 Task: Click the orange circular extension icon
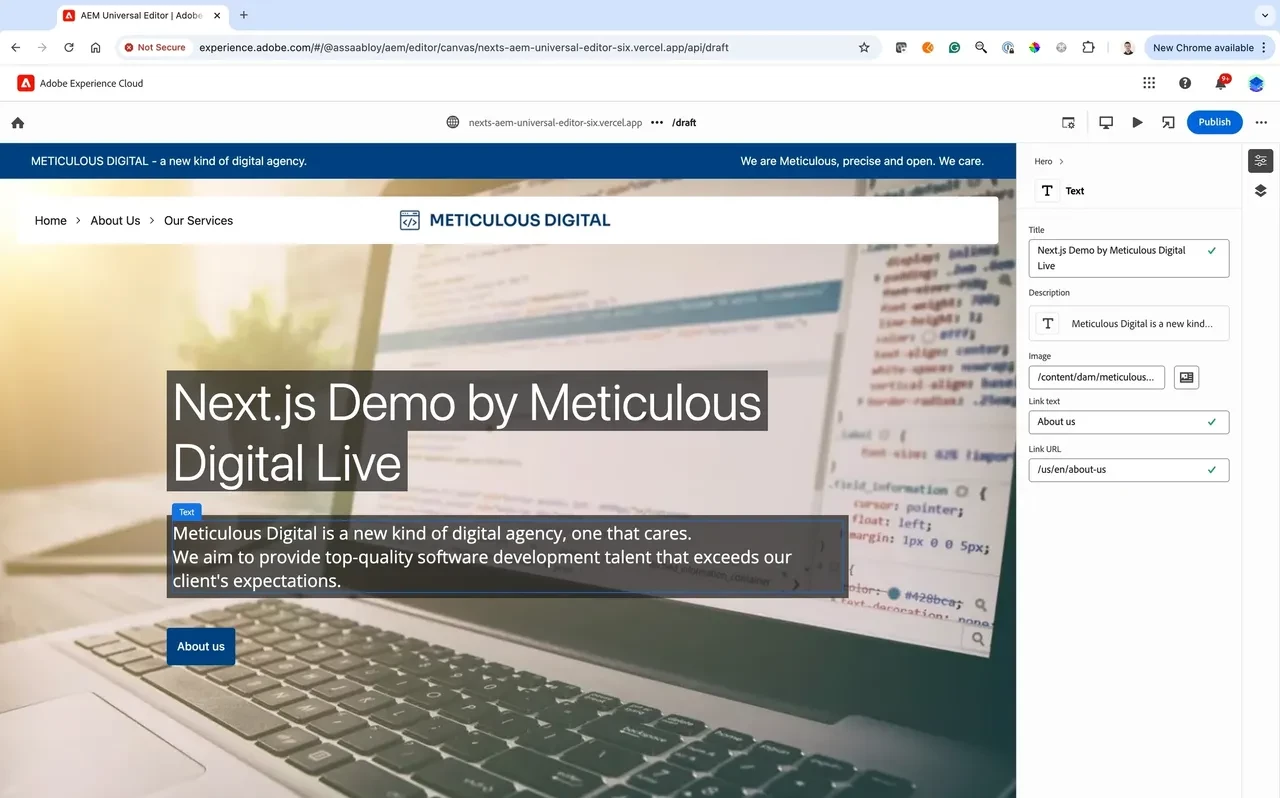click(928, 47)
